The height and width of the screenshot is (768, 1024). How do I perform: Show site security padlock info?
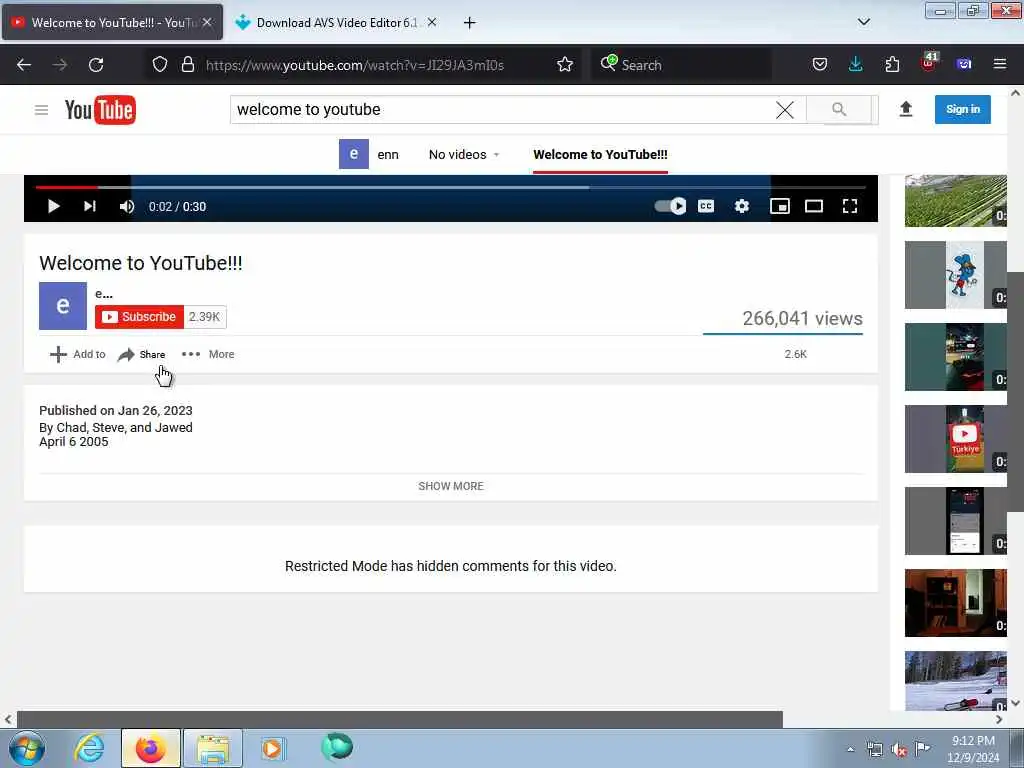(x=188, y=65)
